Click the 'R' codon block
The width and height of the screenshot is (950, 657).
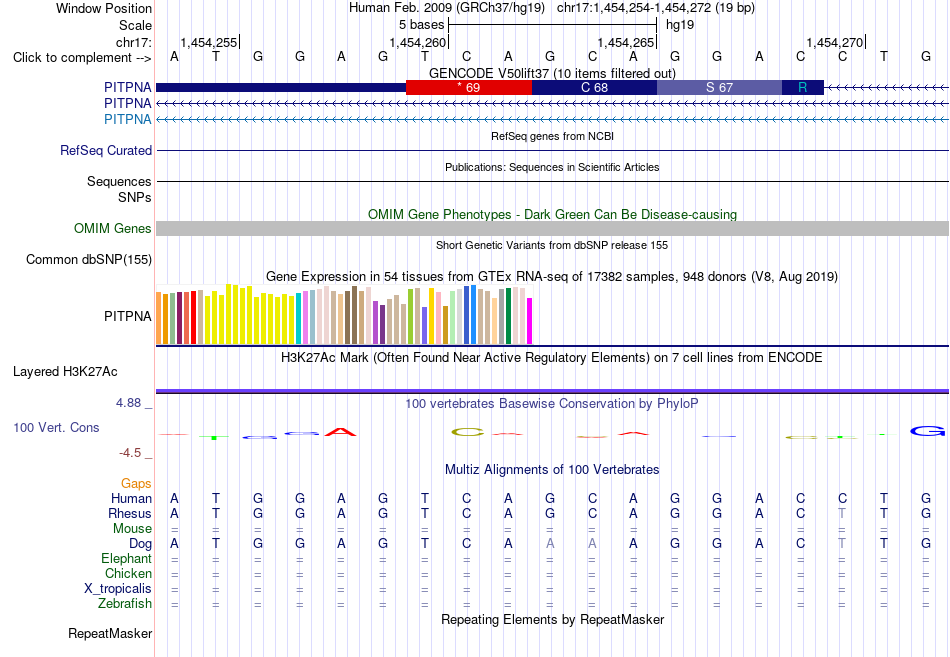(803, 87)
